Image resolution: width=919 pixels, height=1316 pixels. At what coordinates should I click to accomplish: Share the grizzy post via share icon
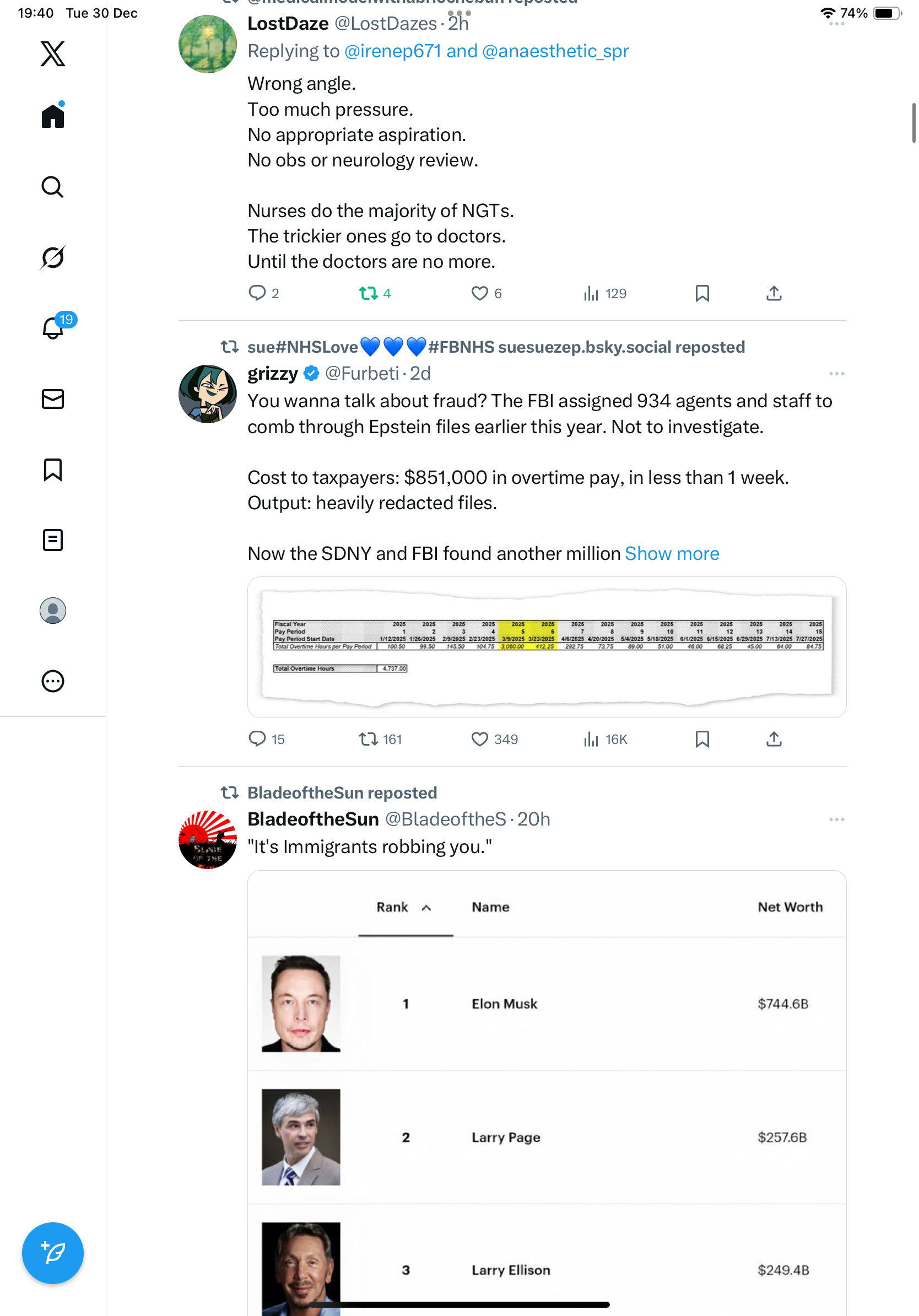tap(774, 739)
